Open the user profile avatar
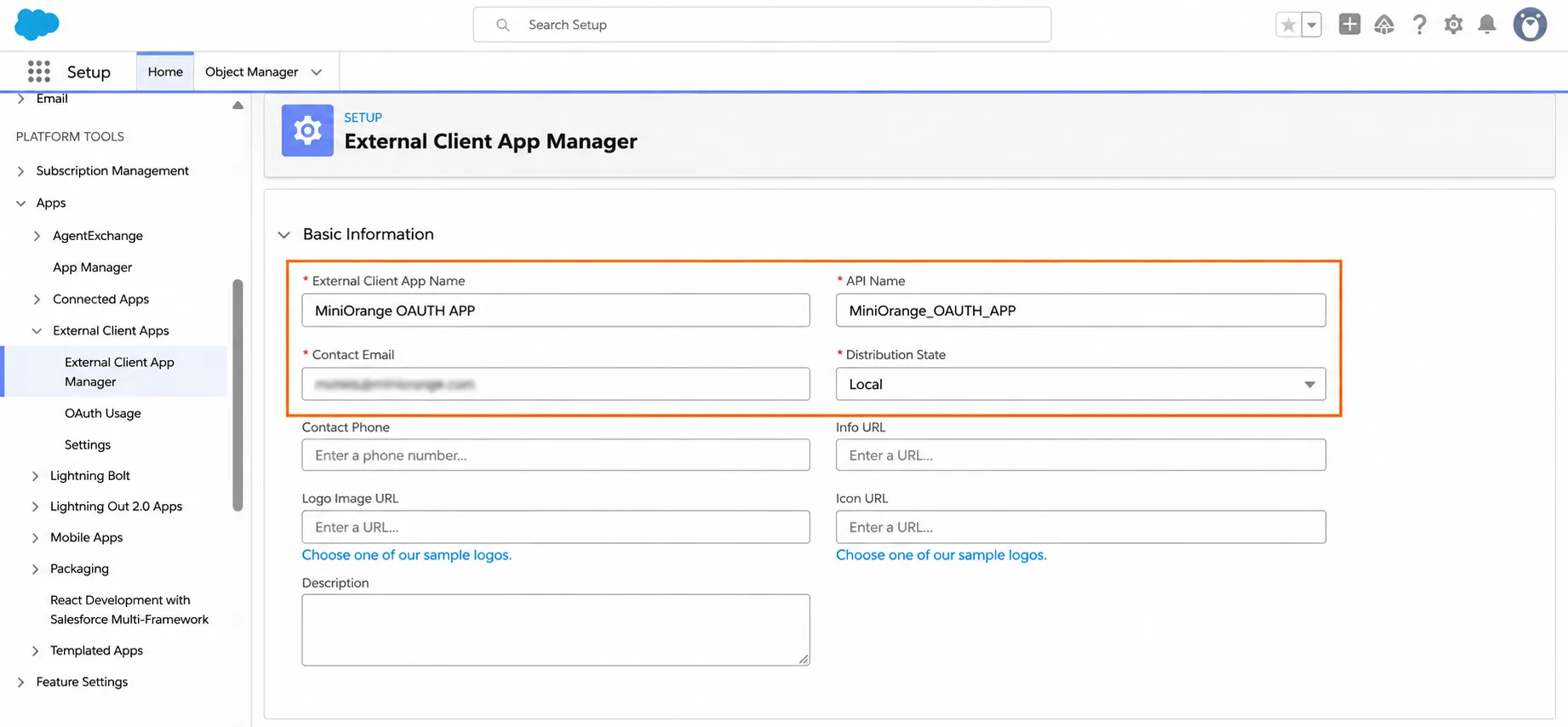Image resolution: width=1568 pixels, height=727 pixels. pyautogui.click(x=1530, y=25)
